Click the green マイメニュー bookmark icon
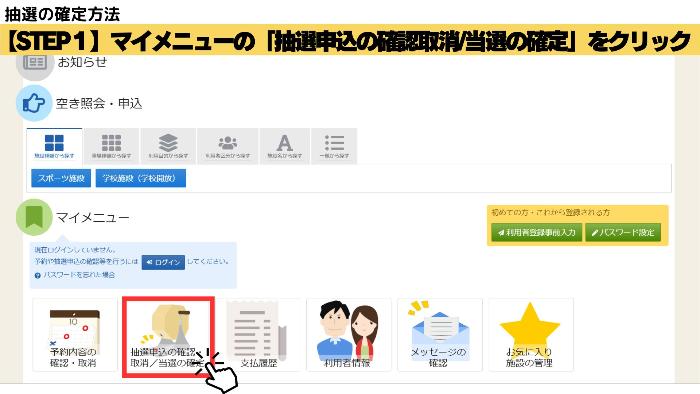The height and width of the screenshot is (394, 700). coord(34,217)
